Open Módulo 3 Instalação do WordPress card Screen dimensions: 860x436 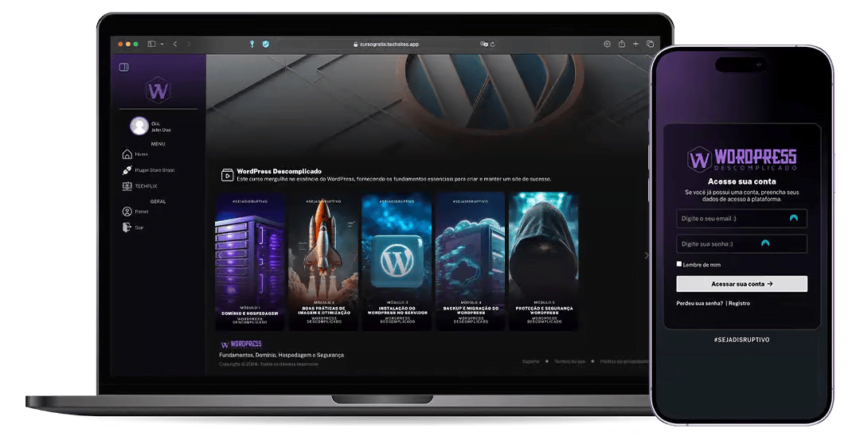point(397,262)
